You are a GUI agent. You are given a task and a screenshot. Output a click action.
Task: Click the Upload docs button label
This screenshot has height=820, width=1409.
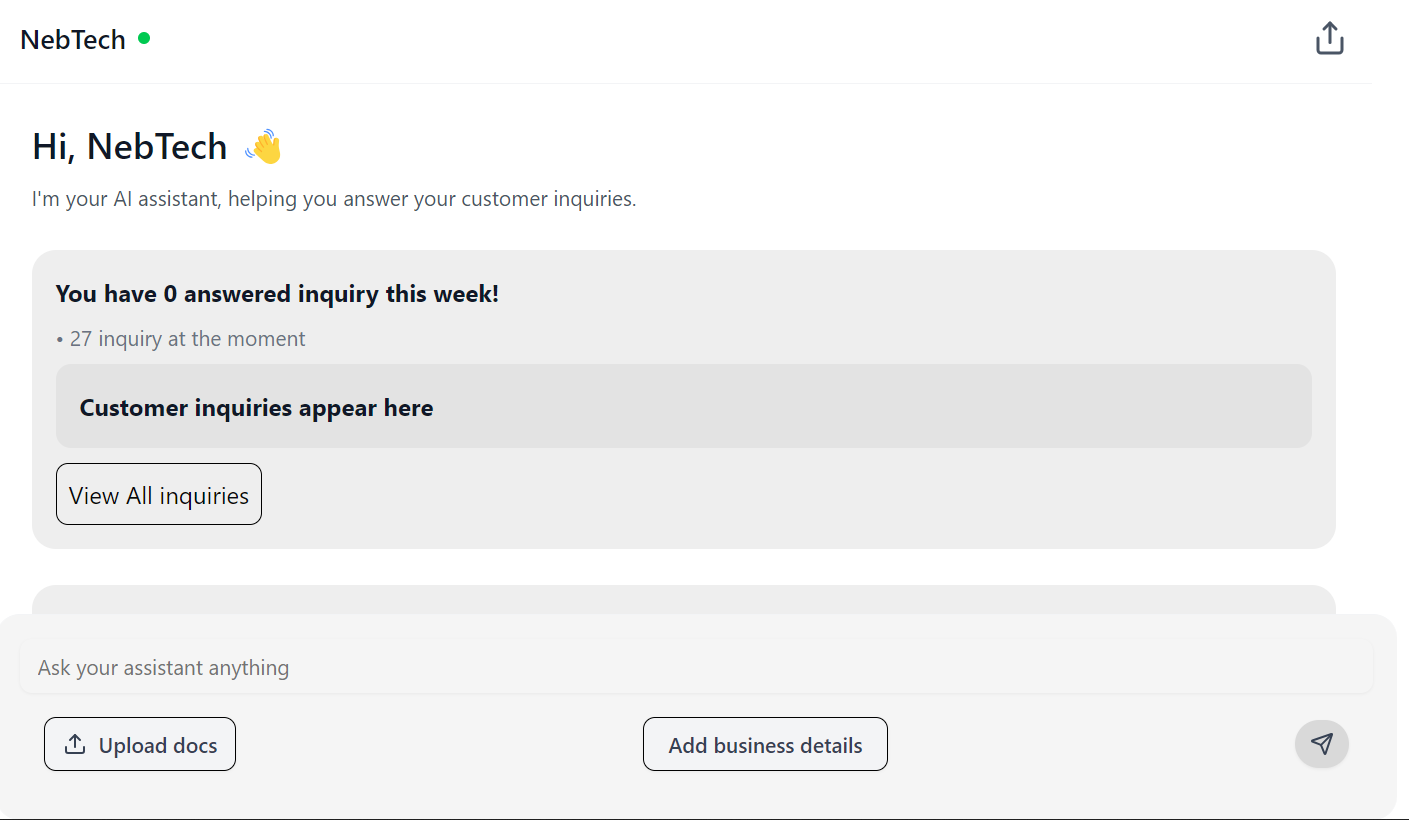pyautogui.click(x=158, y=745)
